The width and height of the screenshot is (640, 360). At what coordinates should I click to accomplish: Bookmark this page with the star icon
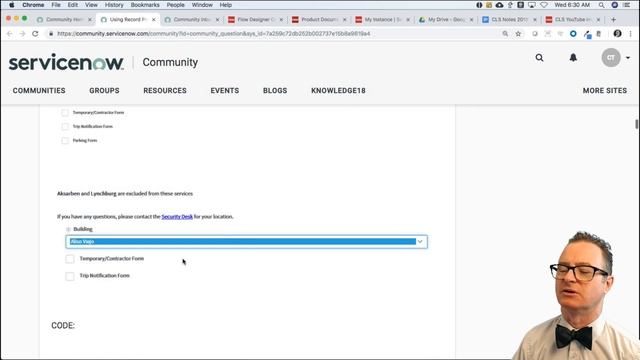(x=518, y=34)
